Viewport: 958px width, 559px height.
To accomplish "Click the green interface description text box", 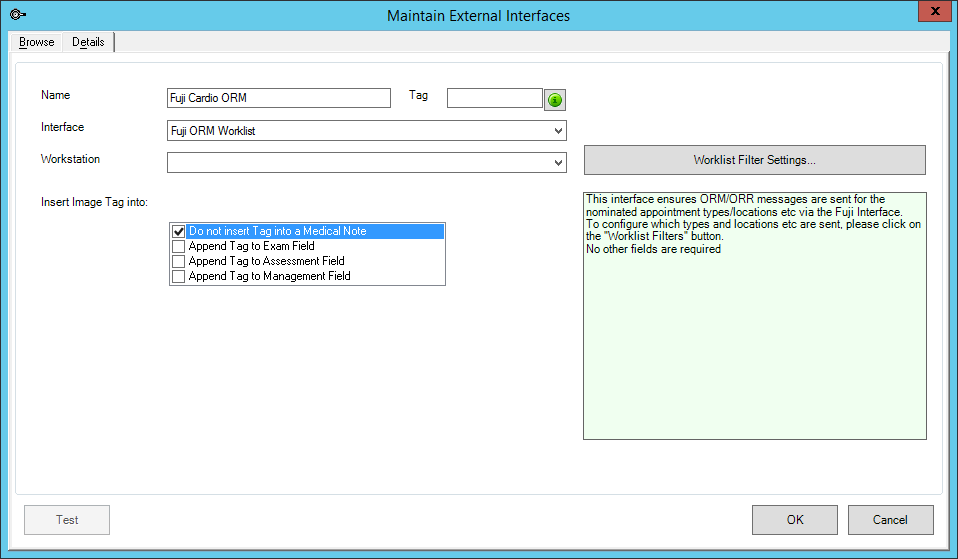I will tap(755, 316).
